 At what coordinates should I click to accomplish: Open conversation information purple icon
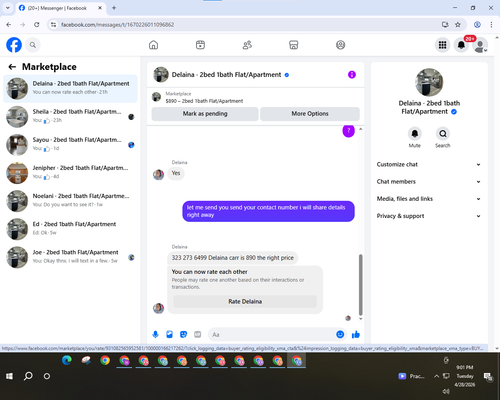[x=352, y=75]
